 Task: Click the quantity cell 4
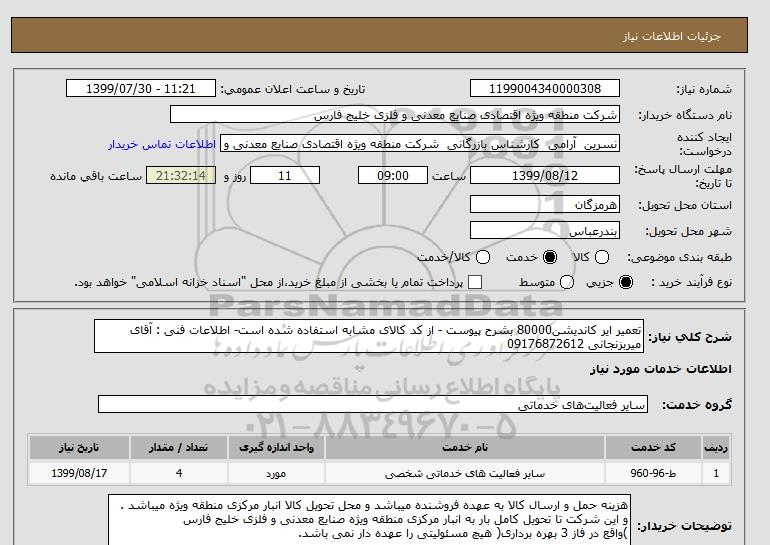(179, 473)
